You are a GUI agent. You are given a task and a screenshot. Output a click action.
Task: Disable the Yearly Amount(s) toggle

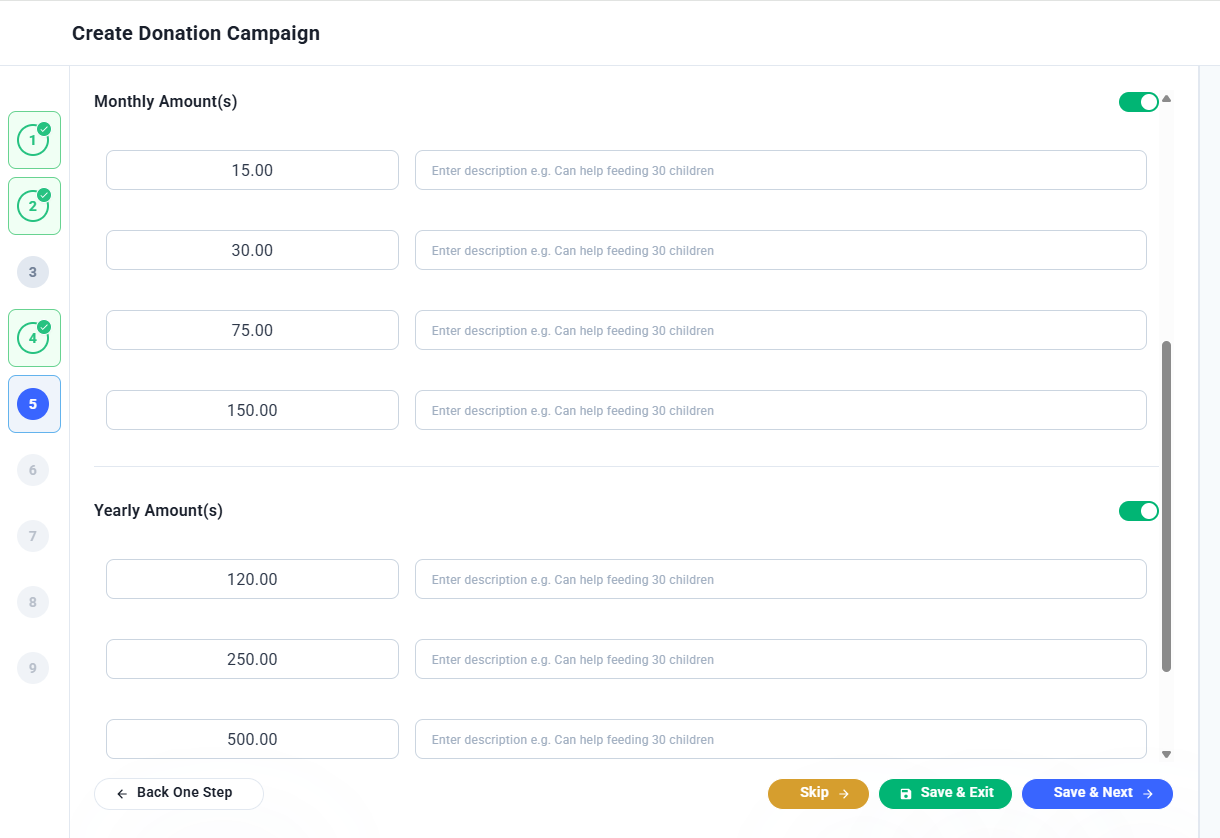click(x=1139, y=511)
